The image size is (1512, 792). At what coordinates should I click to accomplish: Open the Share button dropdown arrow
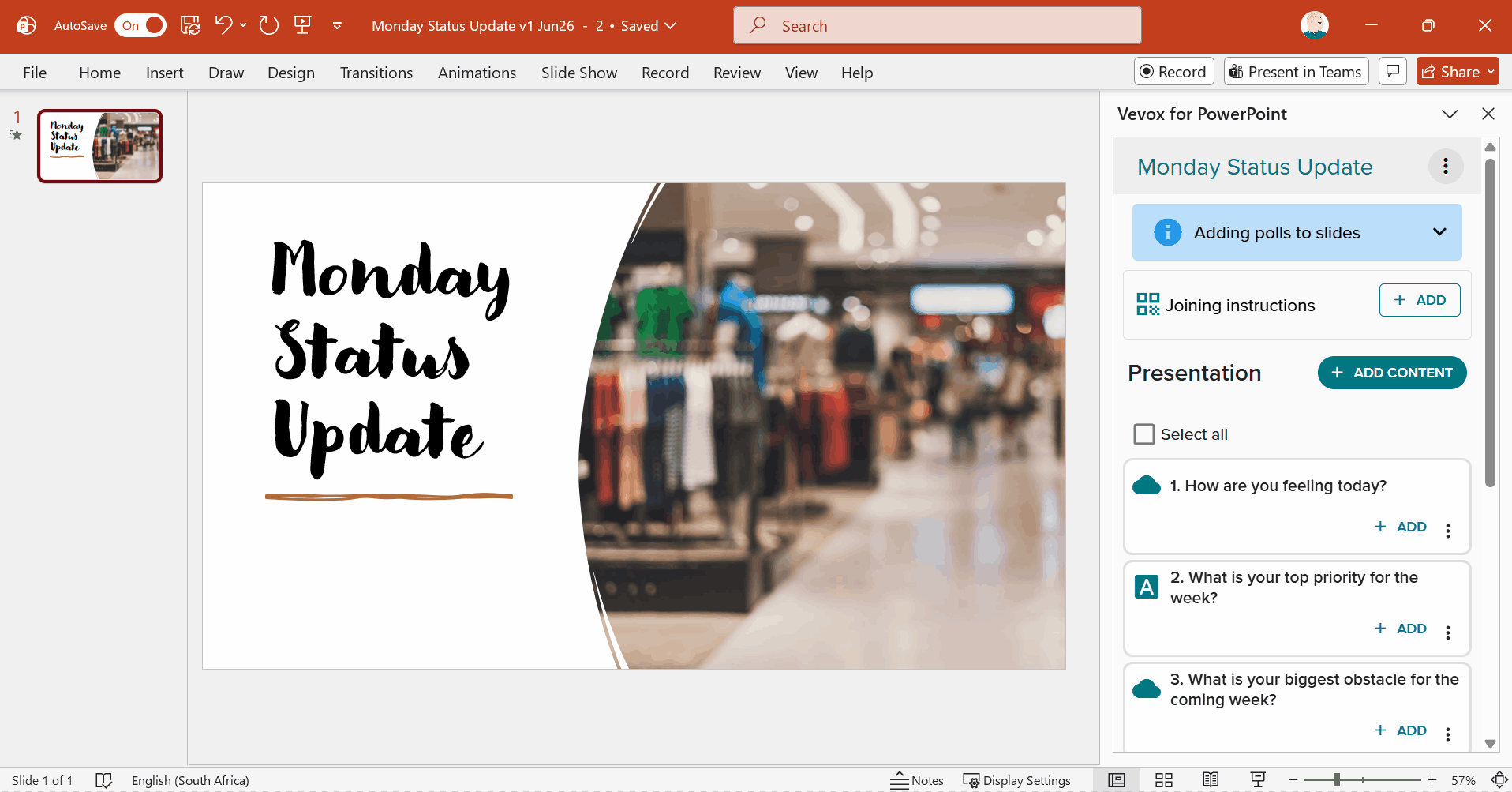click(x=1491, y=72)
